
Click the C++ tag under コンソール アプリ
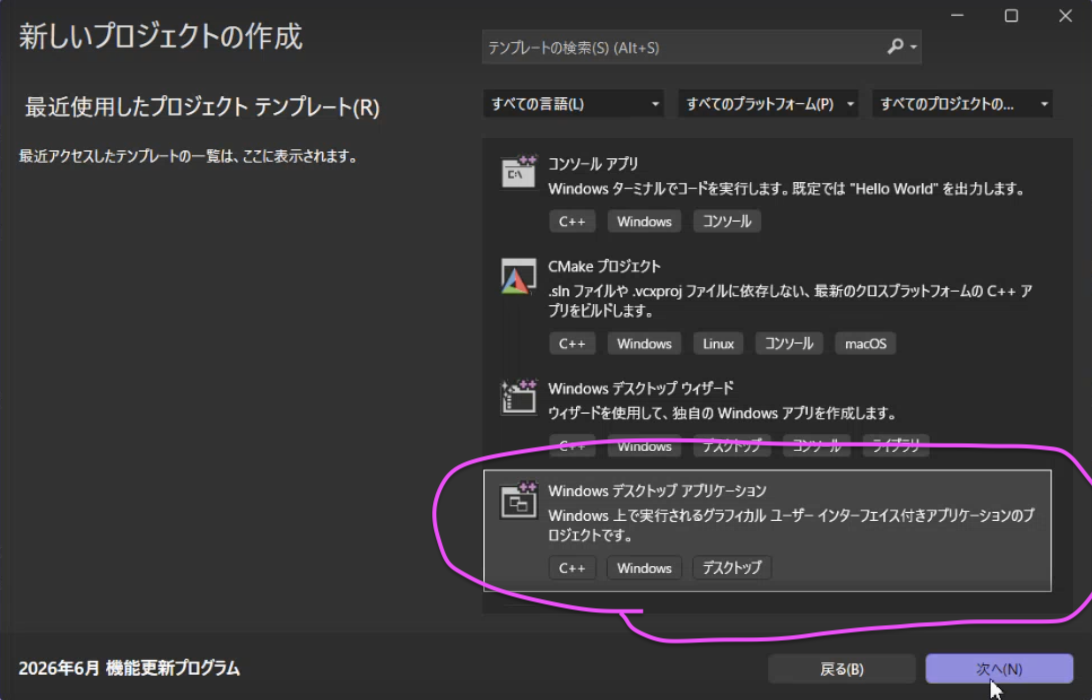[572, 221]
